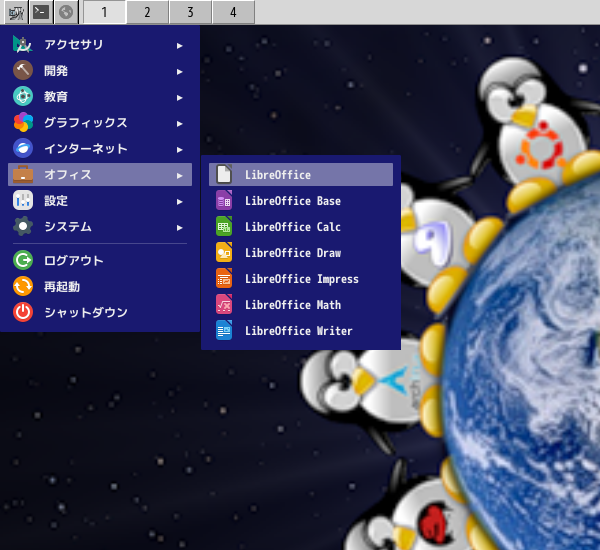
Task: Expand the アクセサリ submenu arrow
Action: coord(179,46)
